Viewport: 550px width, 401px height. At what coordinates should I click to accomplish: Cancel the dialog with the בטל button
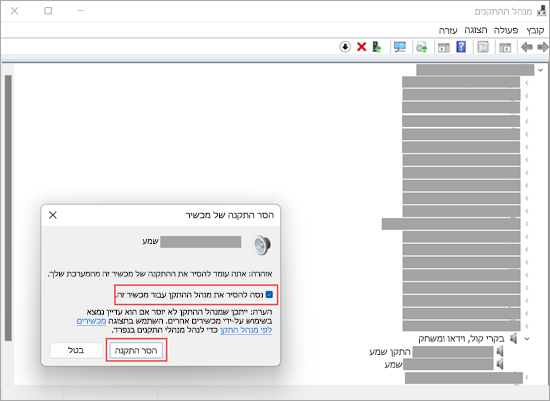click(76, 350)
